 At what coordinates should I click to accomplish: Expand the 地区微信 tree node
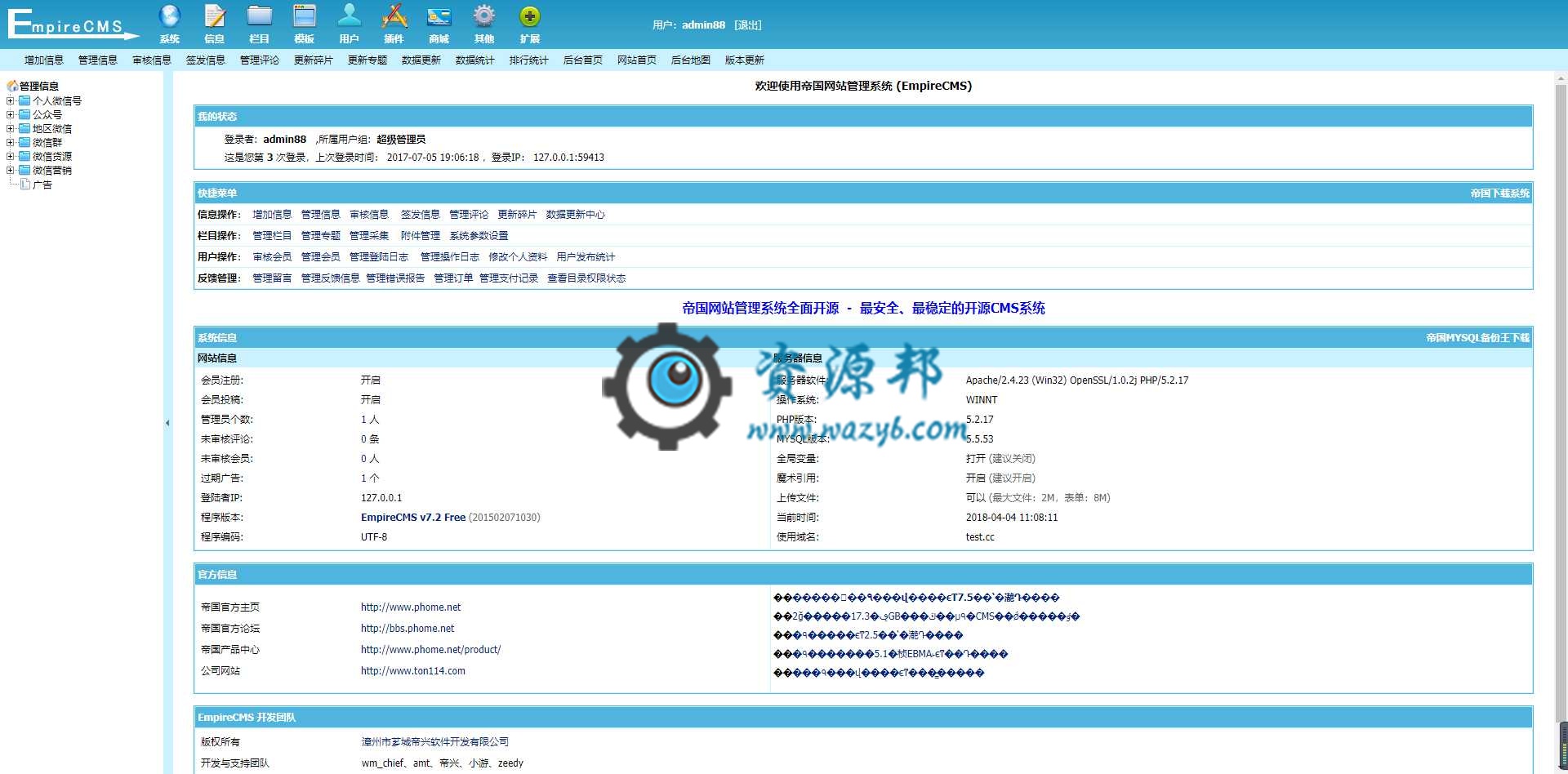pos(11,129)
